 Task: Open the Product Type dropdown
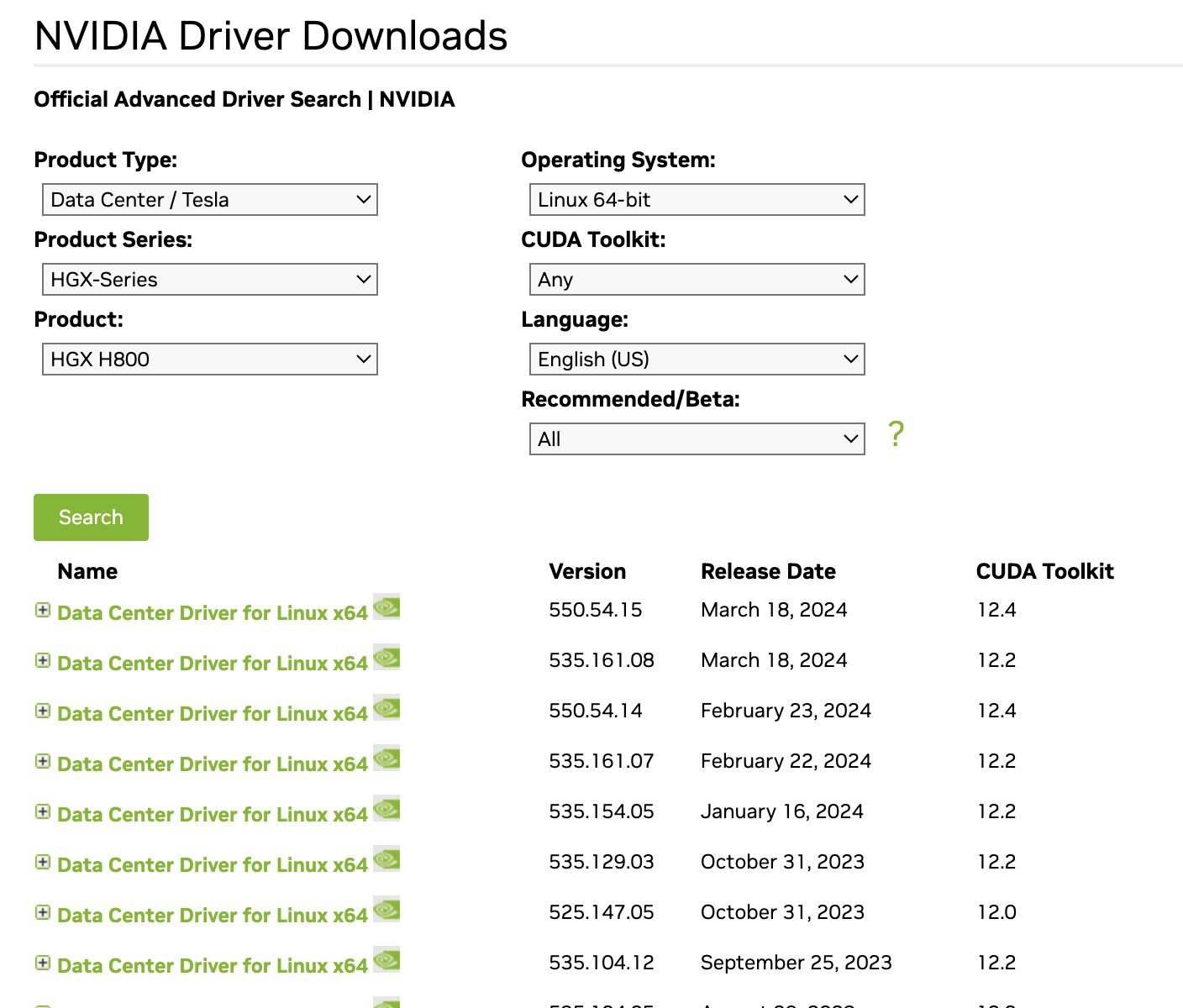pos(210,200)
